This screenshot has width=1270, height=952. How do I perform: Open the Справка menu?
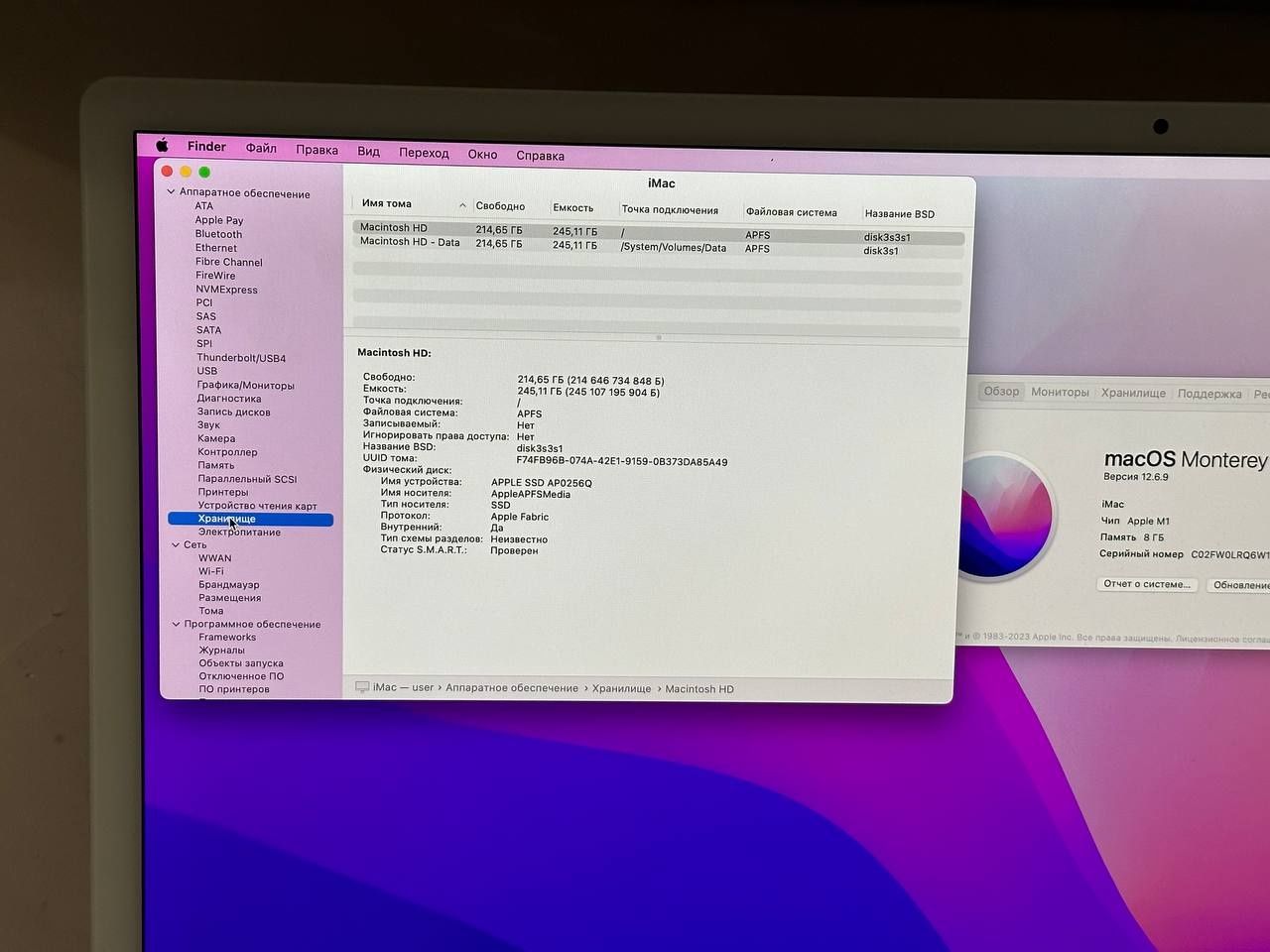pos(540,156)
